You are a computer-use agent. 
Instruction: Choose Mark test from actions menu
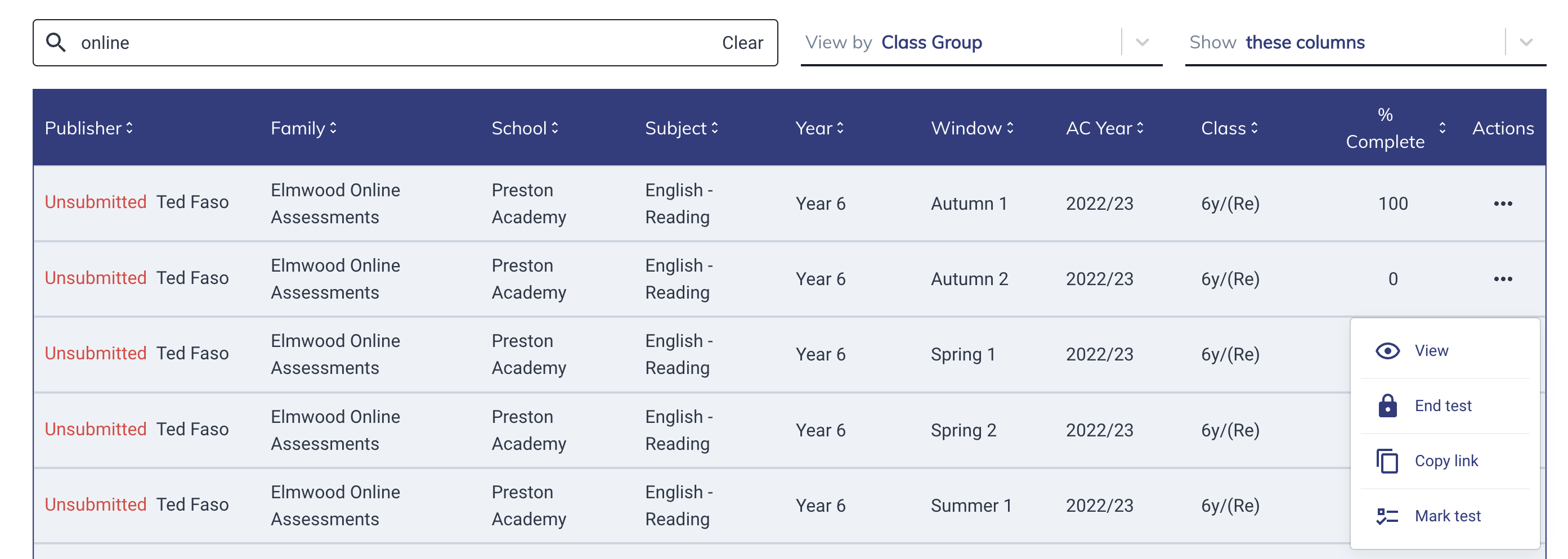1445,516
